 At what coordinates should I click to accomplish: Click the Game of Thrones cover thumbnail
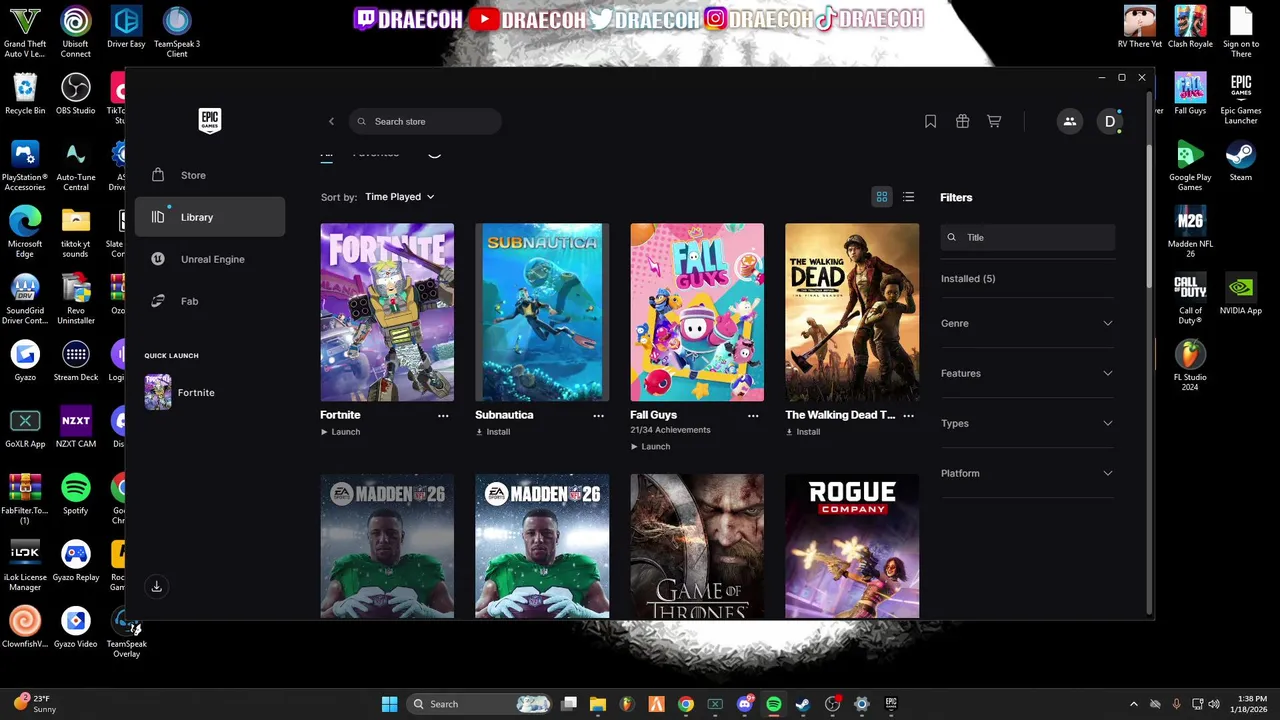[697, 546]
